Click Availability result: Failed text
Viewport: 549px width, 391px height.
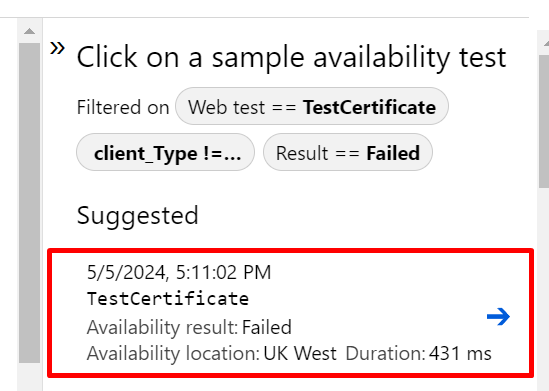point(189,327)
